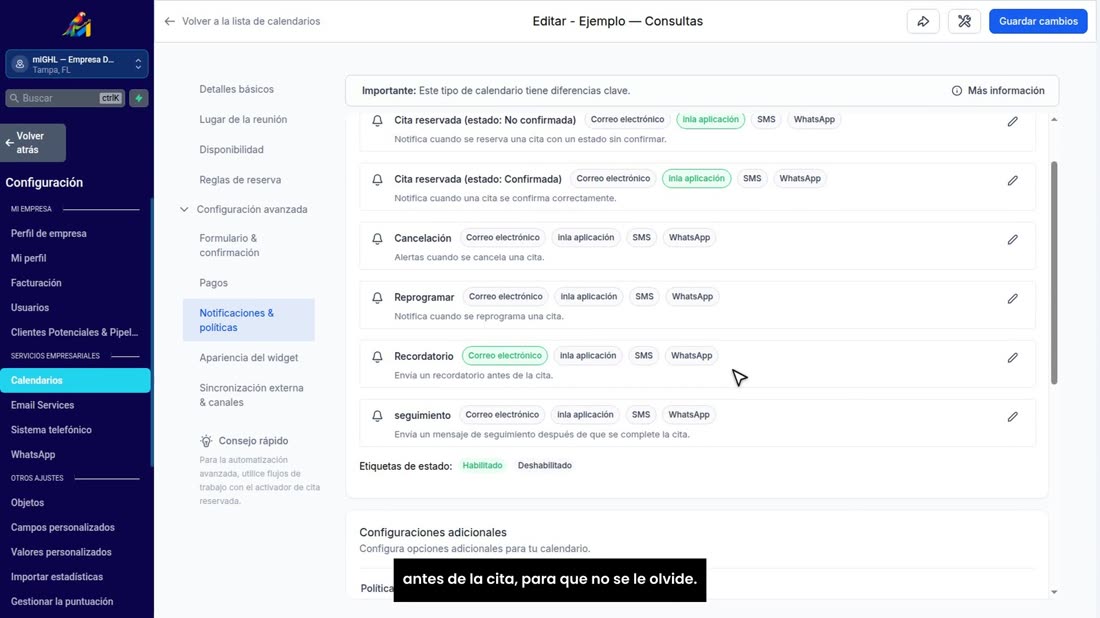
Task: Open Objetos in sidebar
Action: [27, 502]
